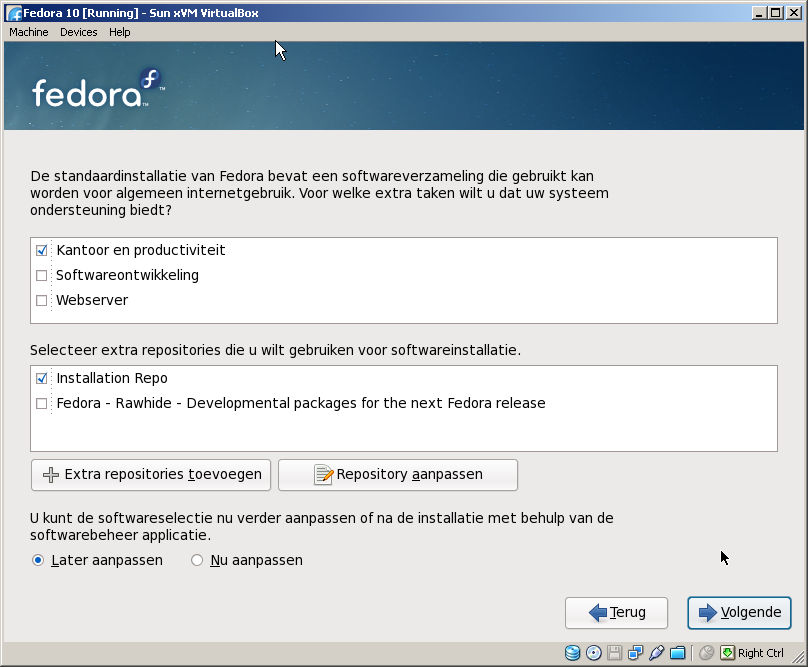Select the Kantoor en productiviteit row text
The width and height of the screenshot is (808, 667).
click(141, 250)
